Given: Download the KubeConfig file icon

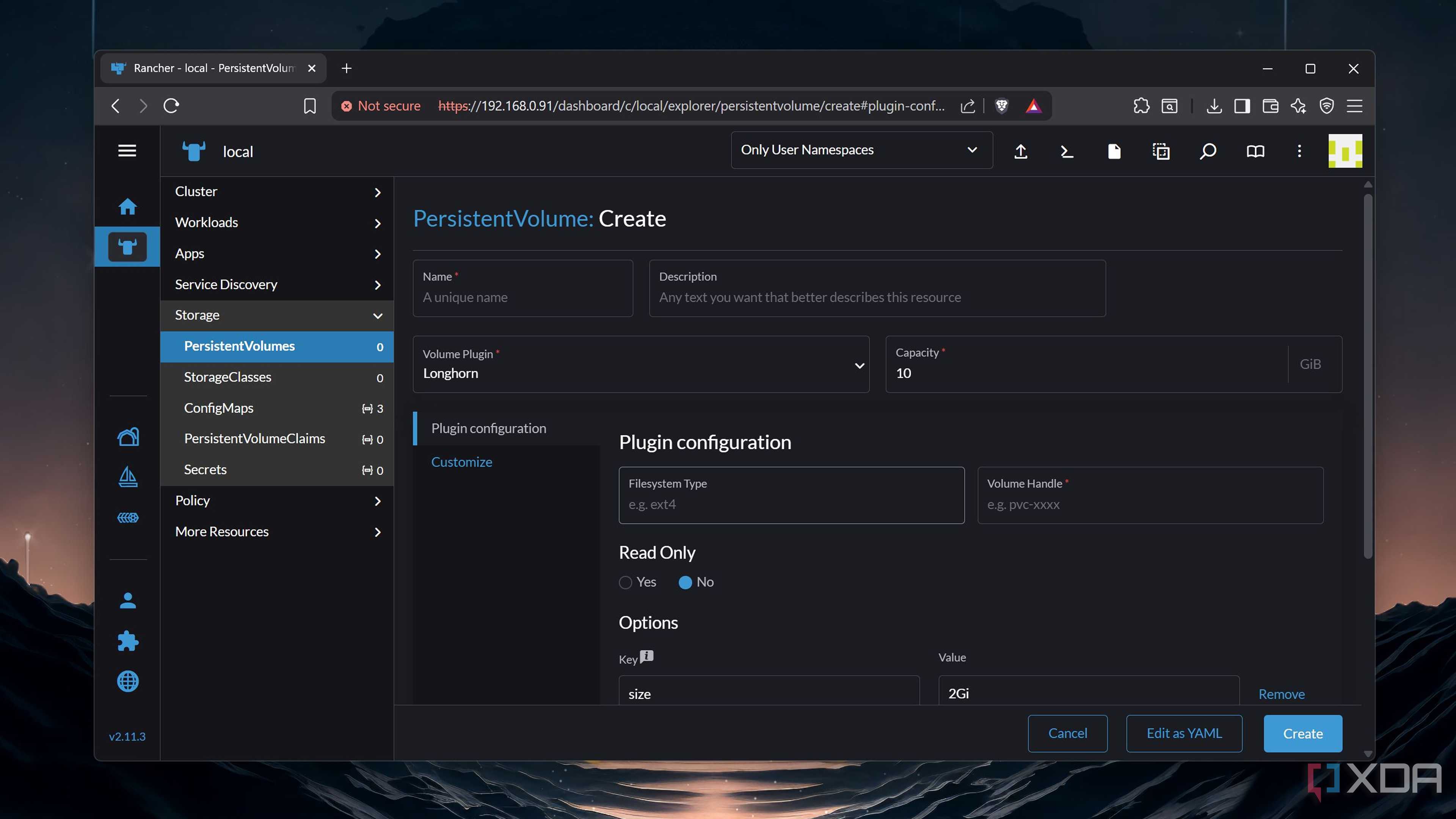Looking at the screenshot, I should coord(1114,152).
